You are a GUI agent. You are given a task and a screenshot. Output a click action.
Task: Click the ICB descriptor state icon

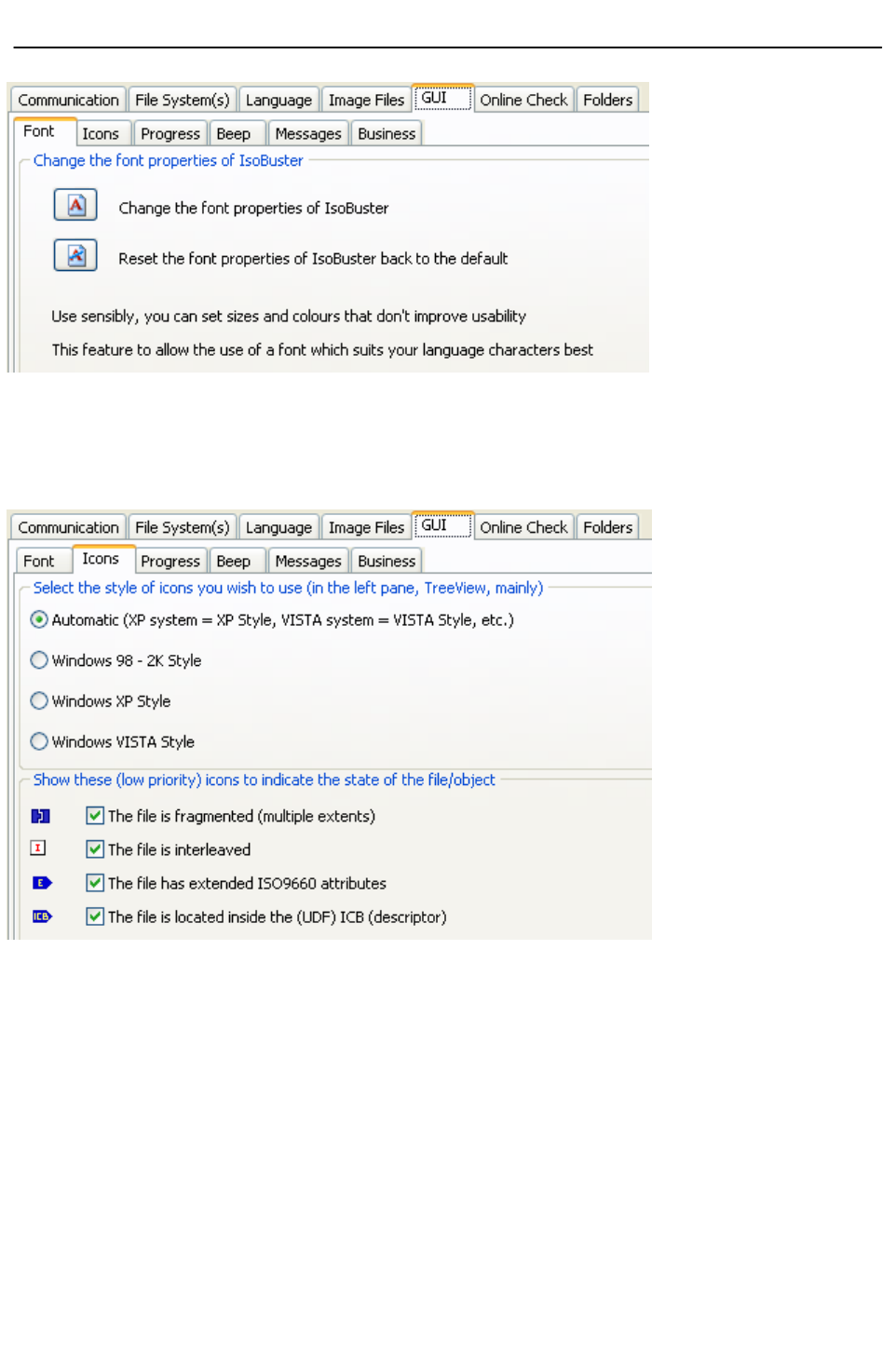(42, 916)
